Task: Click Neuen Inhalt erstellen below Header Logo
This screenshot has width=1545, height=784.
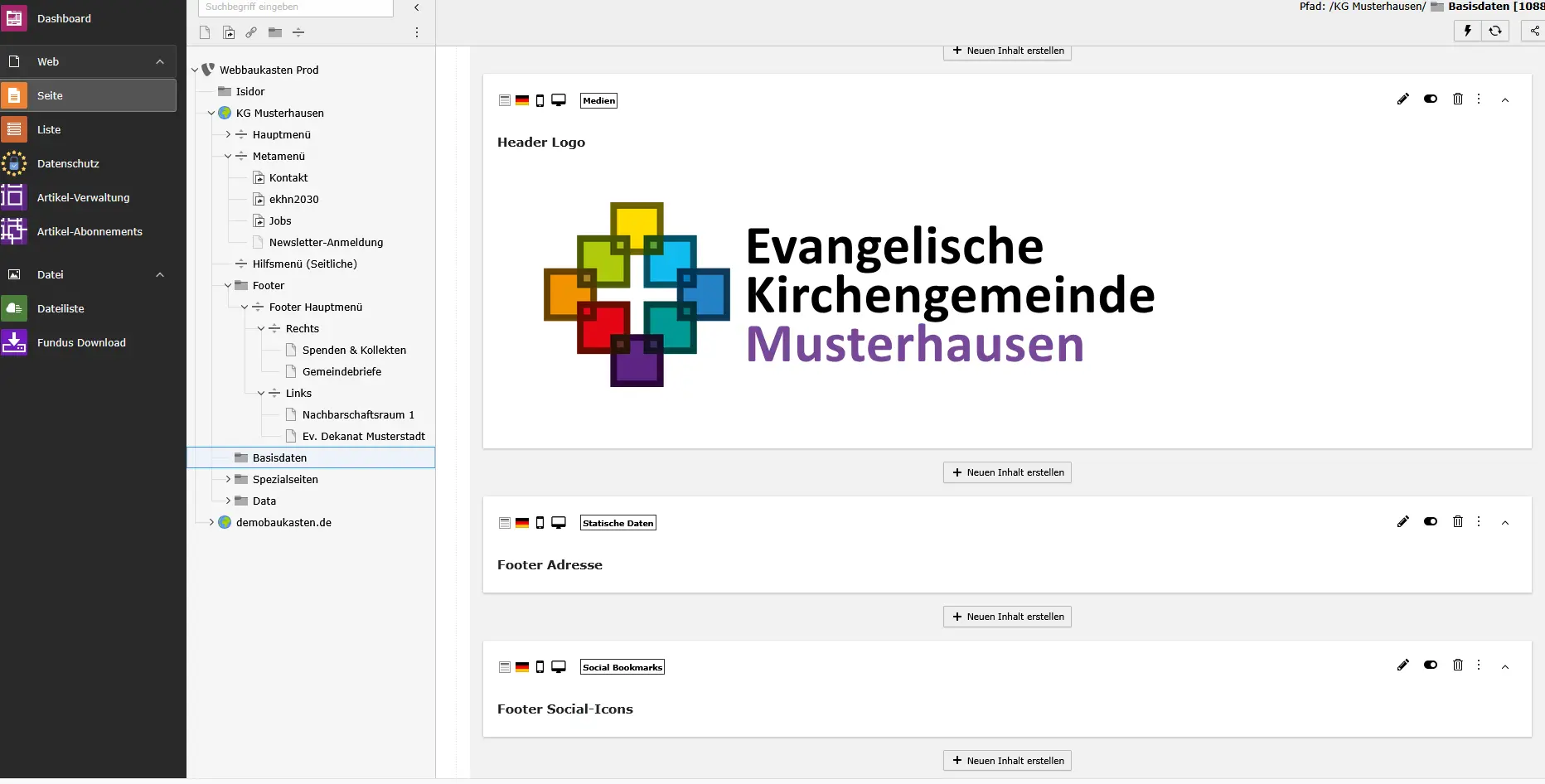Action: [1007, 472]
